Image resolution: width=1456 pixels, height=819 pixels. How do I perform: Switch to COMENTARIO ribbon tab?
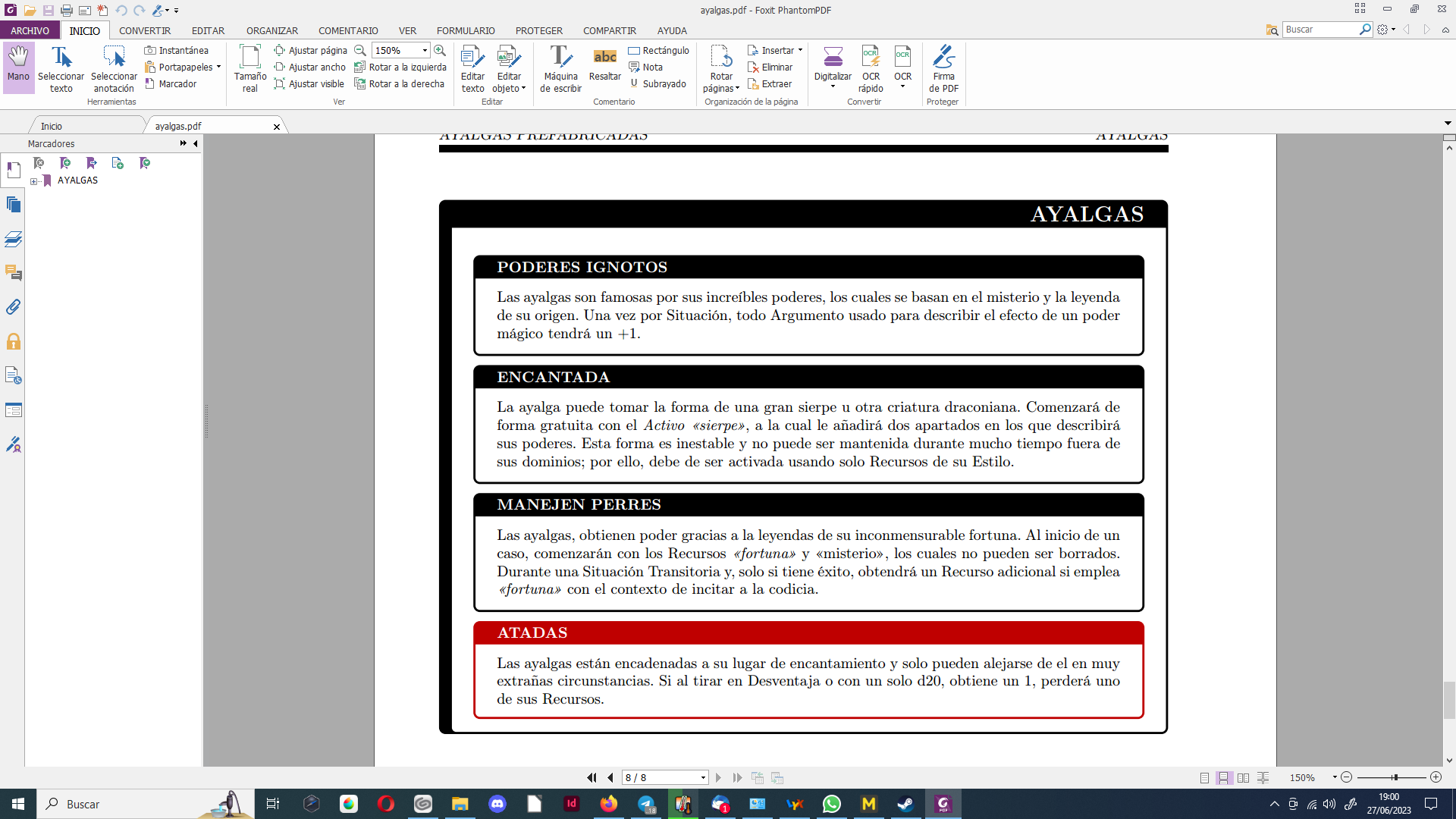[348, 30]
